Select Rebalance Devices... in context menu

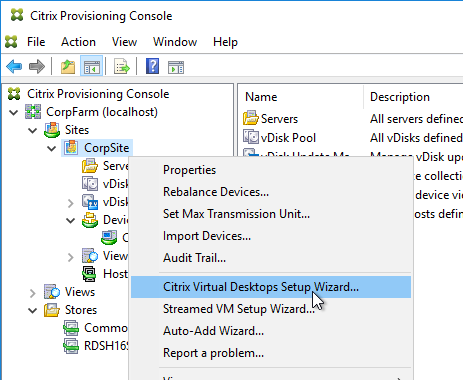(x=271, y=192)
